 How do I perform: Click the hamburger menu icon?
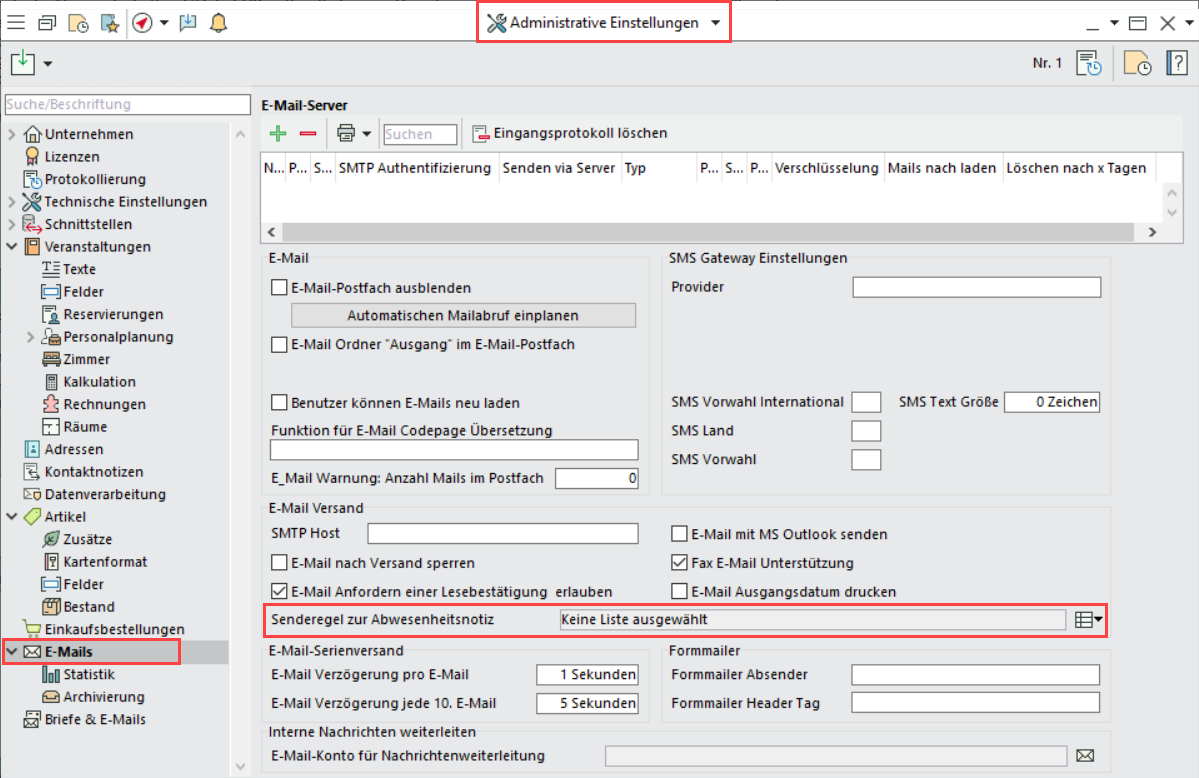(16, 23)
